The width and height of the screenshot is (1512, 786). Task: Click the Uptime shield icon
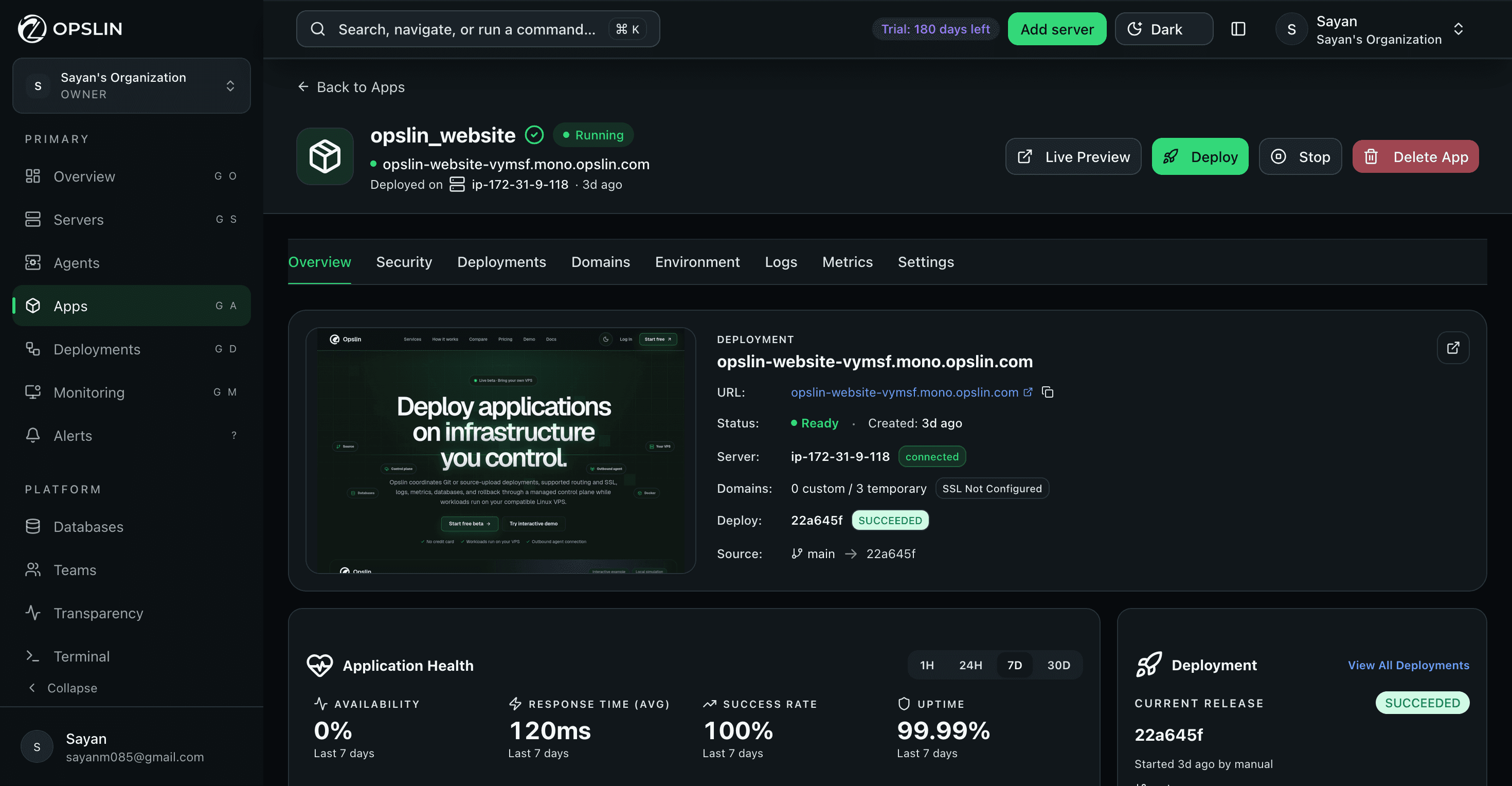click(904, 703)
